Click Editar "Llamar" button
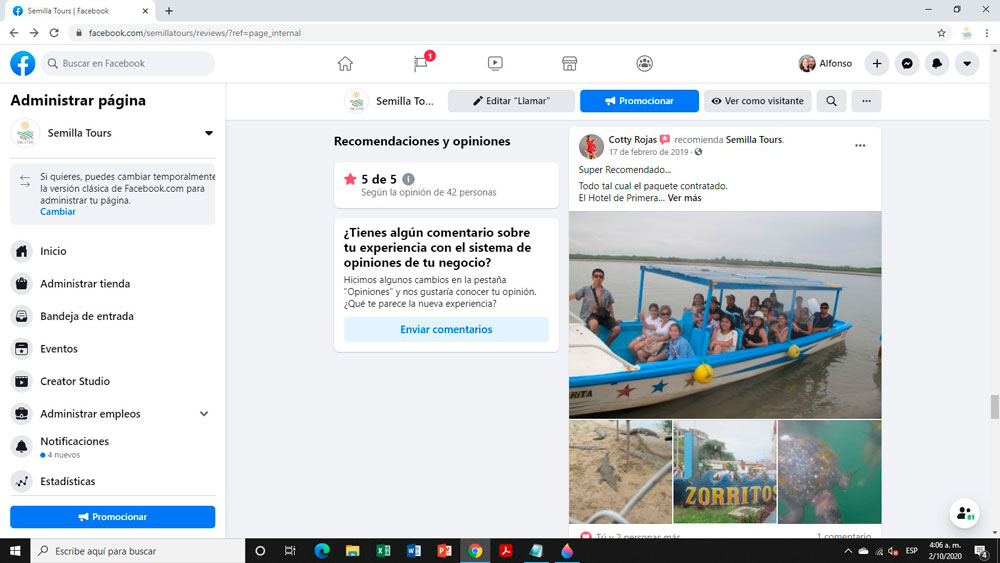The height and width of the screenshot is (563, 1000). (x=511, y=101)
